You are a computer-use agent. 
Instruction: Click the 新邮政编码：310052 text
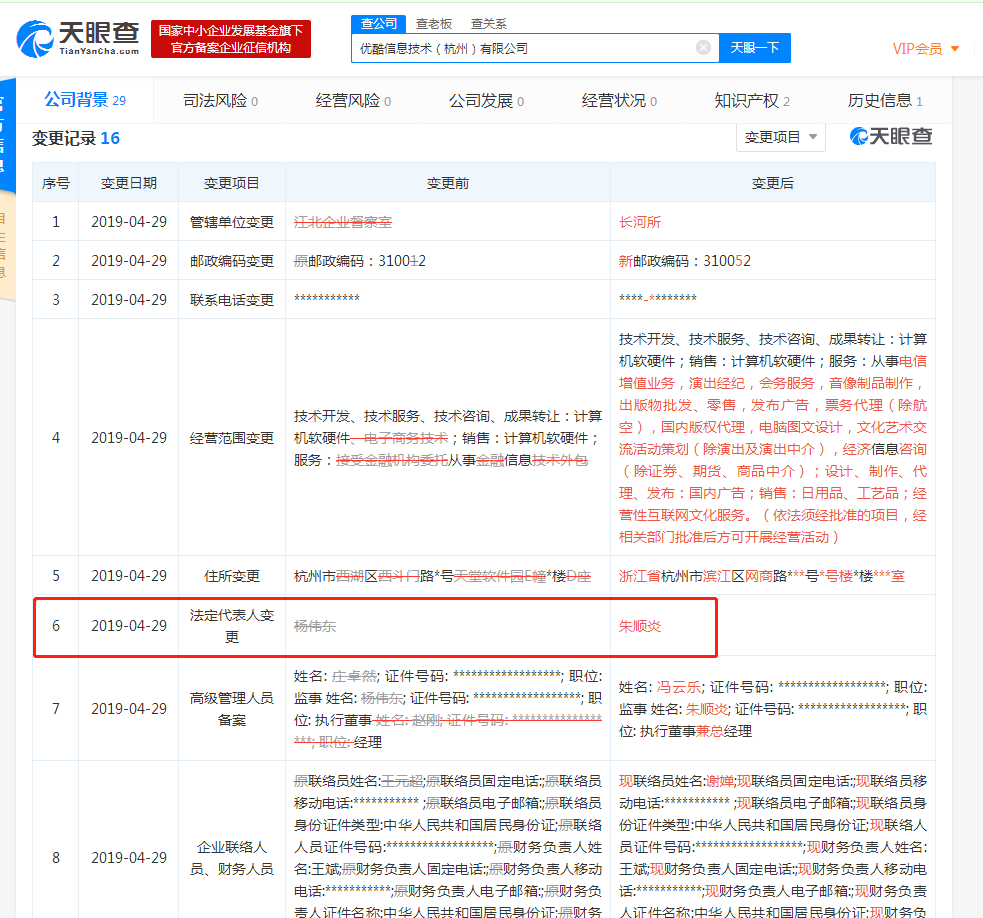coord(685,261)
